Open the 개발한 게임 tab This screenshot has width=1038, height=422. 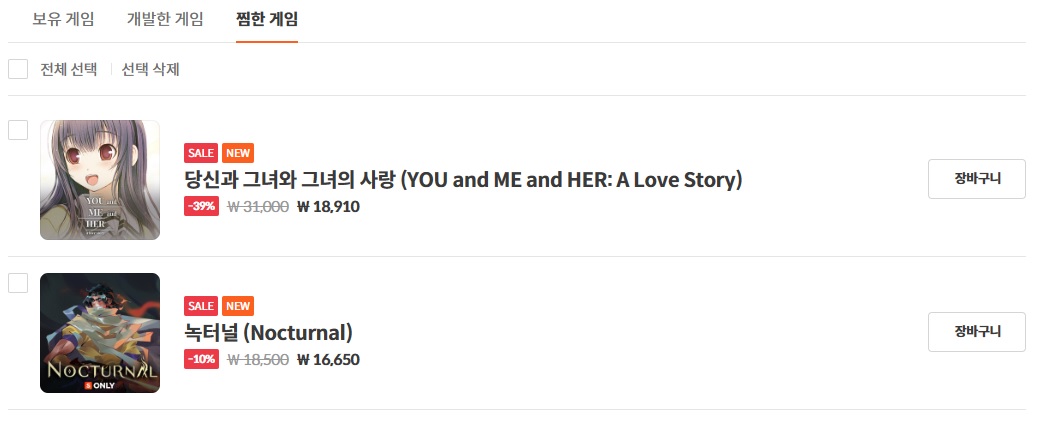click(x=165, y=19)
